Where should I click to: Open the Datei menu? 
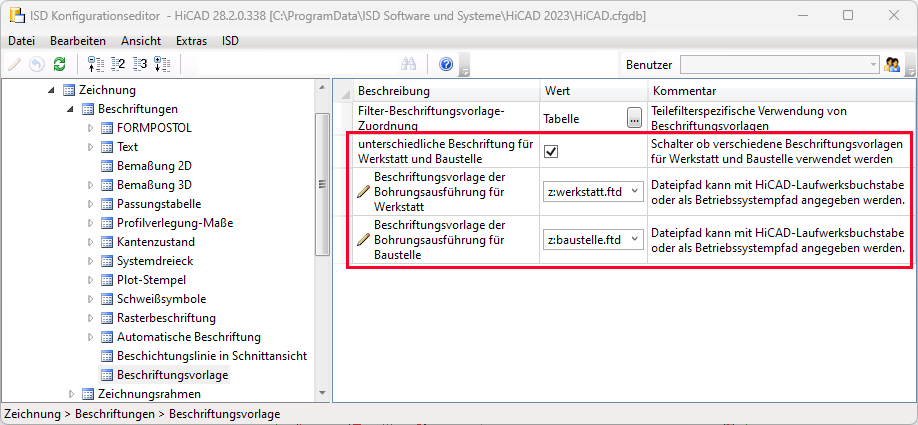(x=22, y=41)
